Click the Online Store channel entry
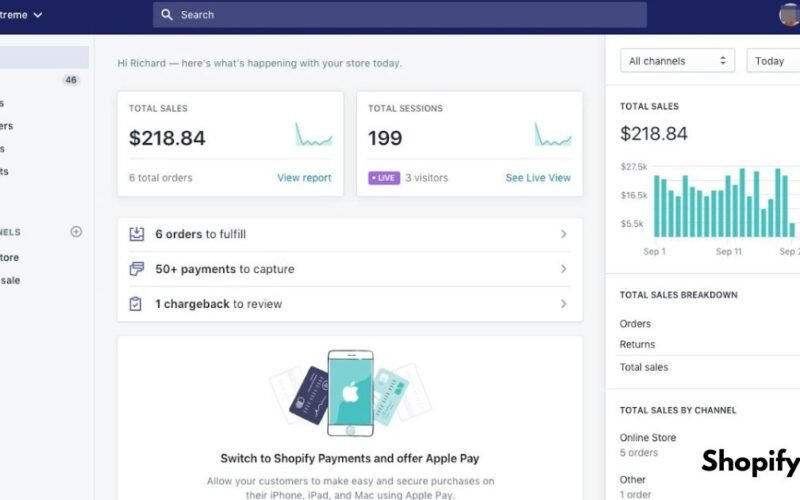 tap(648, 437)
